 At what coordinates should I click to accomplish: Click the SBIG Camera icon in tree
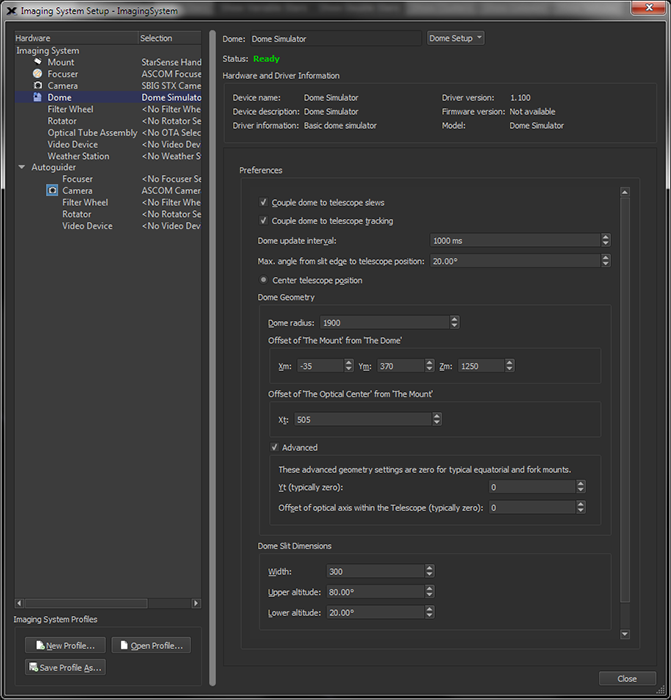click(37, 86)
